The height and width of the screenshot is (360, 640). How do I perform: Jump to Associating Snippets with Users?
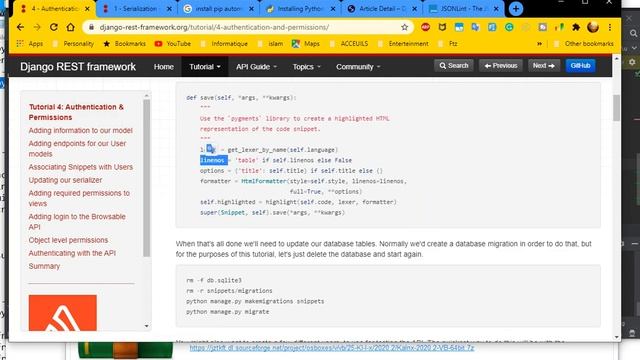coord(80,167)
